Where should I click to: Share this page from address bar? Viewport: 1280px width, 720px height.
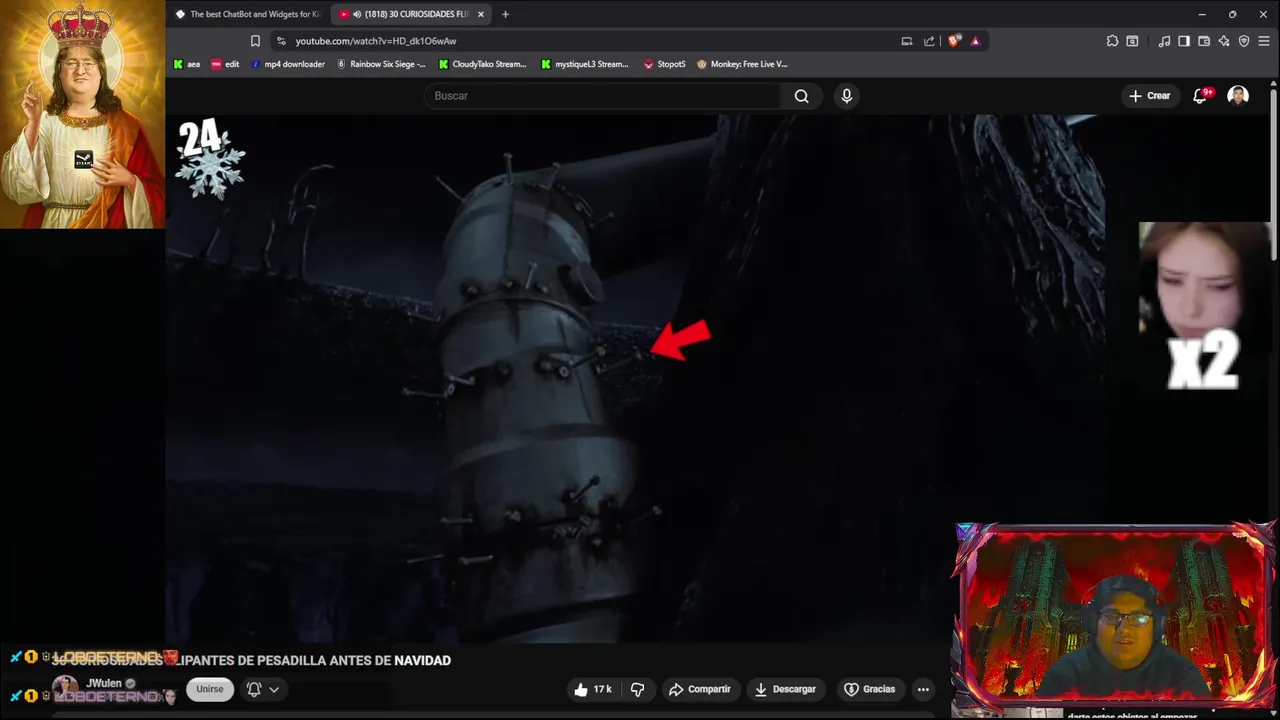pos(929,41)
